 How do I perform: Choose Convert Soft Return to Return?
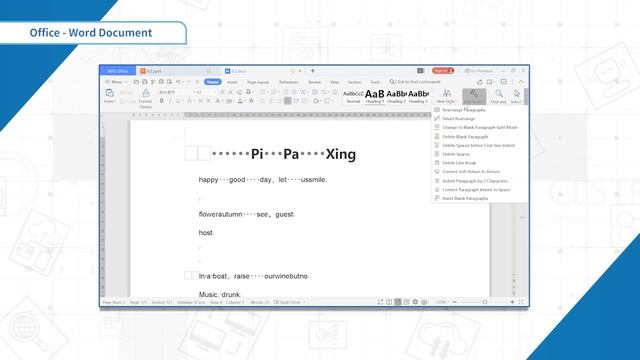[471, 172]
